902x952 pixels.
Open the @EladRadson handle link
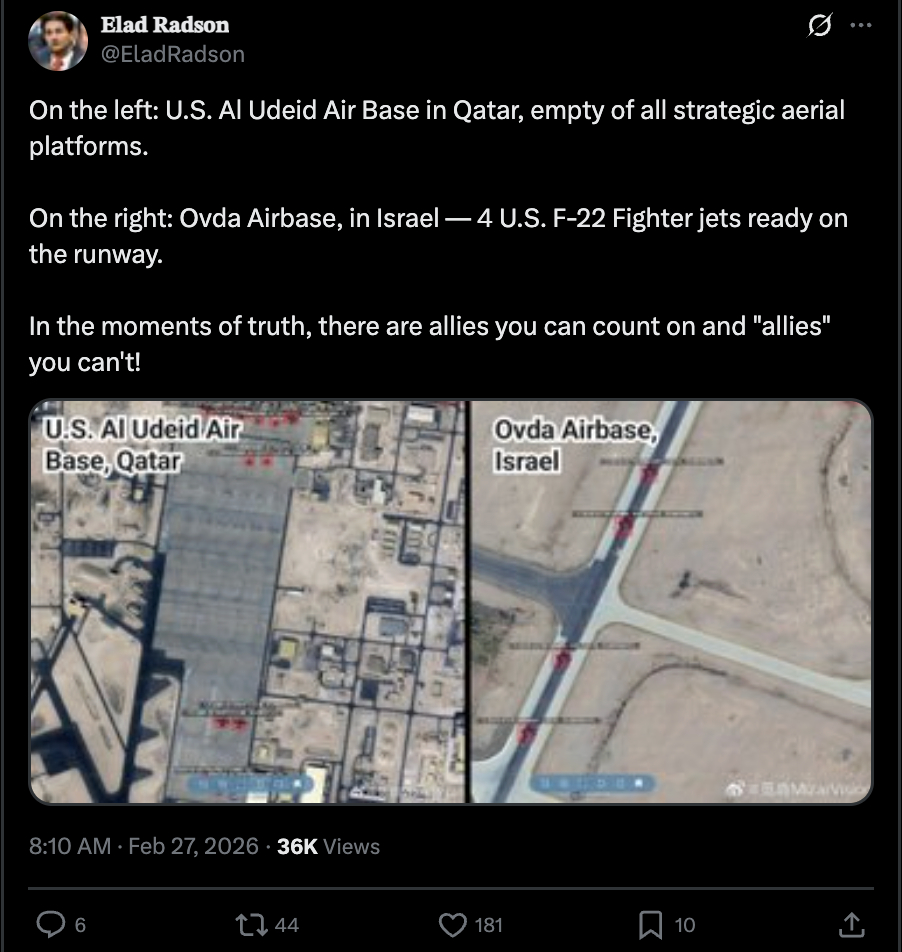172,54
